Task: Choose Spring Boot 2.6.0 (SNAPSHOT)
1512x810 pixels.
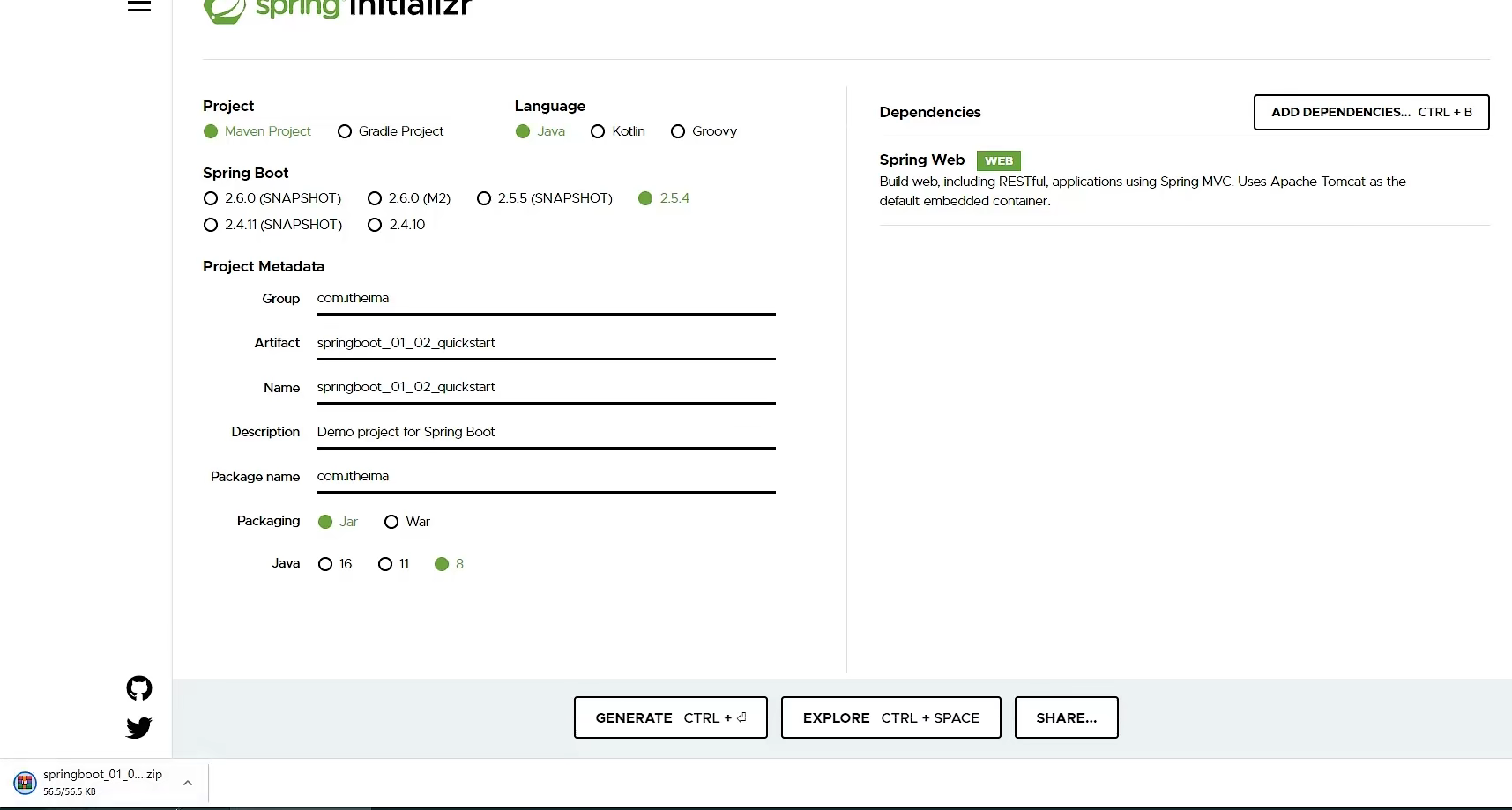Action: (x=272, y=198)
